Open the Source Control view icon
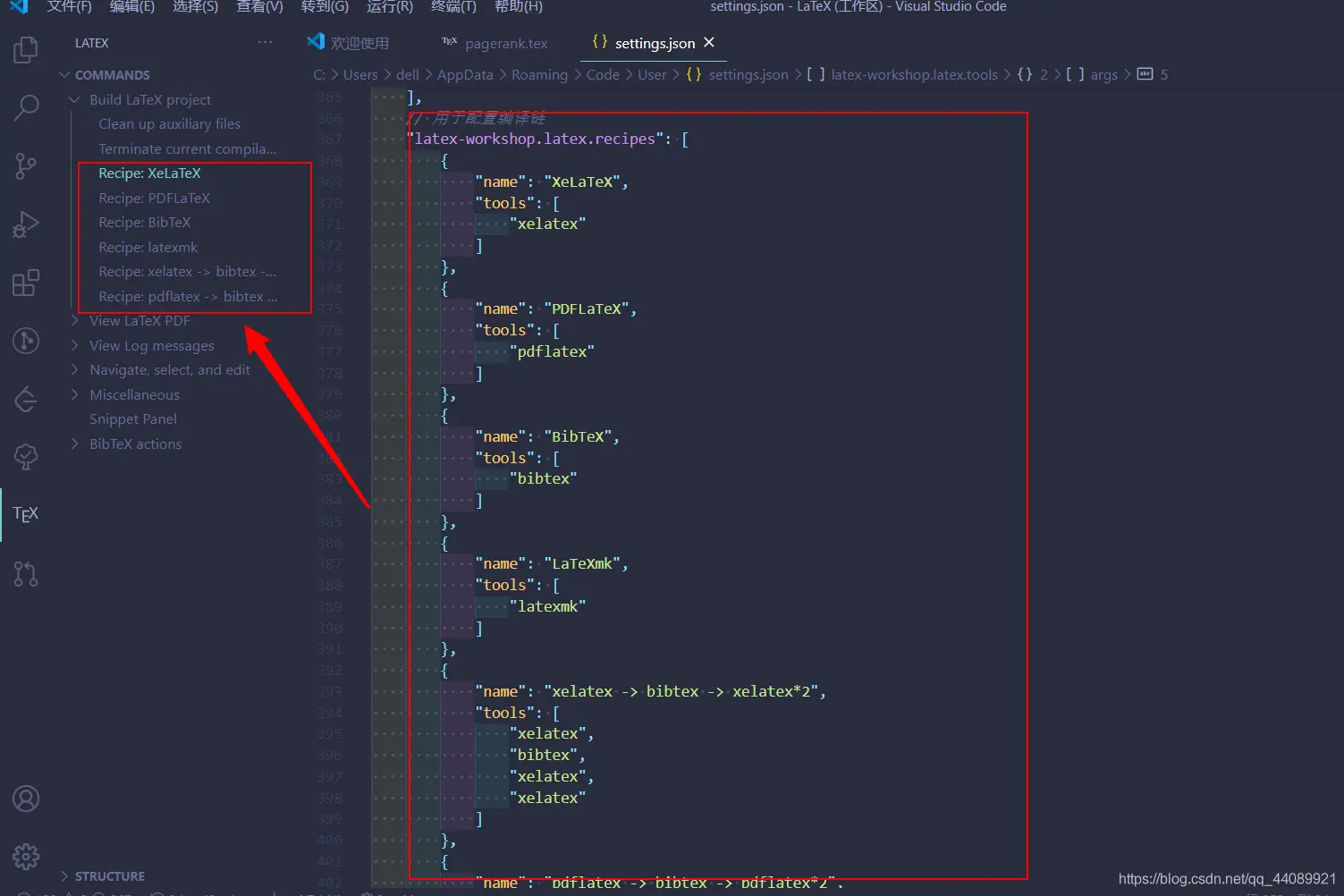This screenshot has height=896, width=1344. click(26, 166)
